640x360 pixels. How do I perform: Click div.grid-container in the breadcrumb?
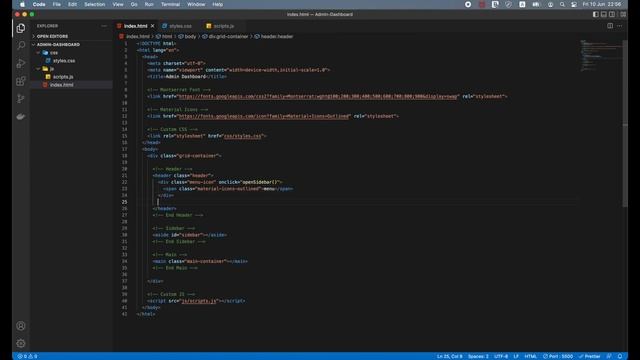click(228, 36)
